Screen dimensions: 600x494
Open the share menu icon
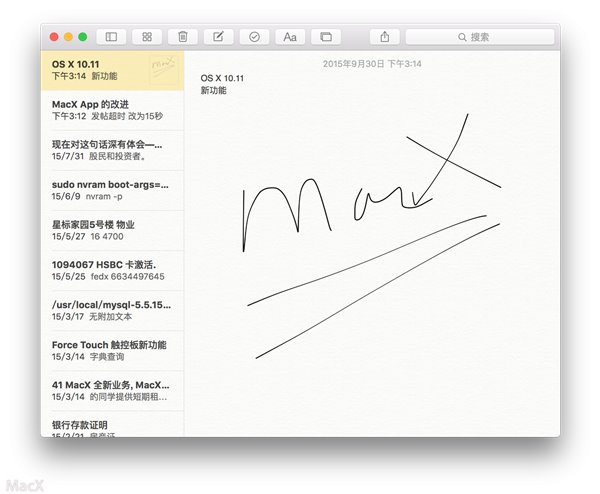tap(385, 37)
